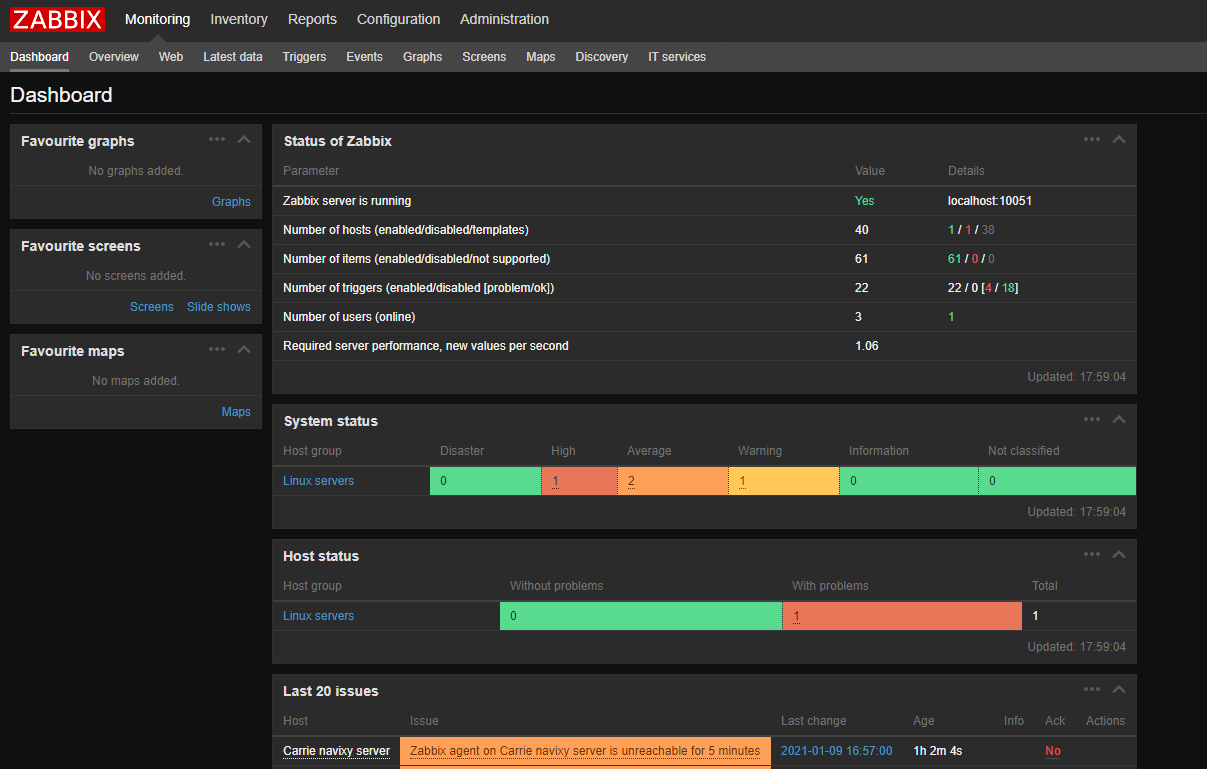Screen dimensions: 1207x769
Task: Collapse the Status of Zabbix widget
Action: (x=1119, y=139)
